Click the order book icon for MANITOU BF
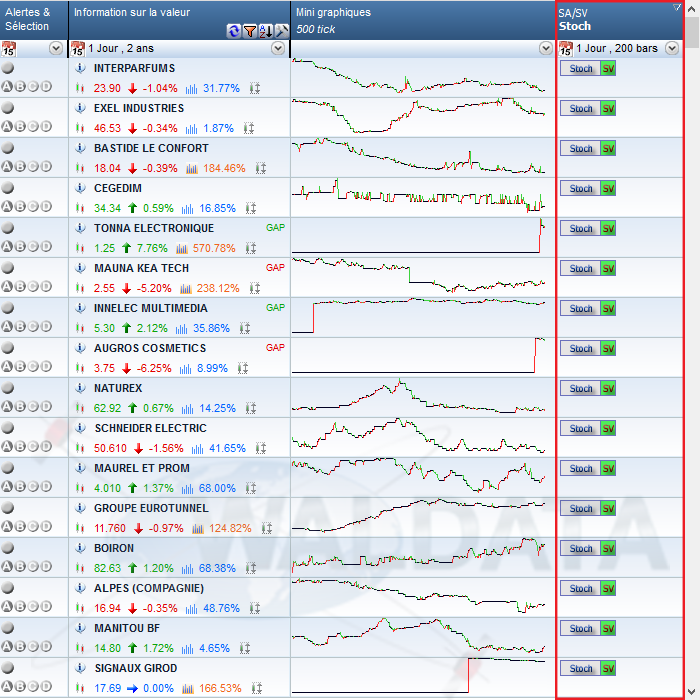Viewport: 700px width, 700px height. (245, 648)
